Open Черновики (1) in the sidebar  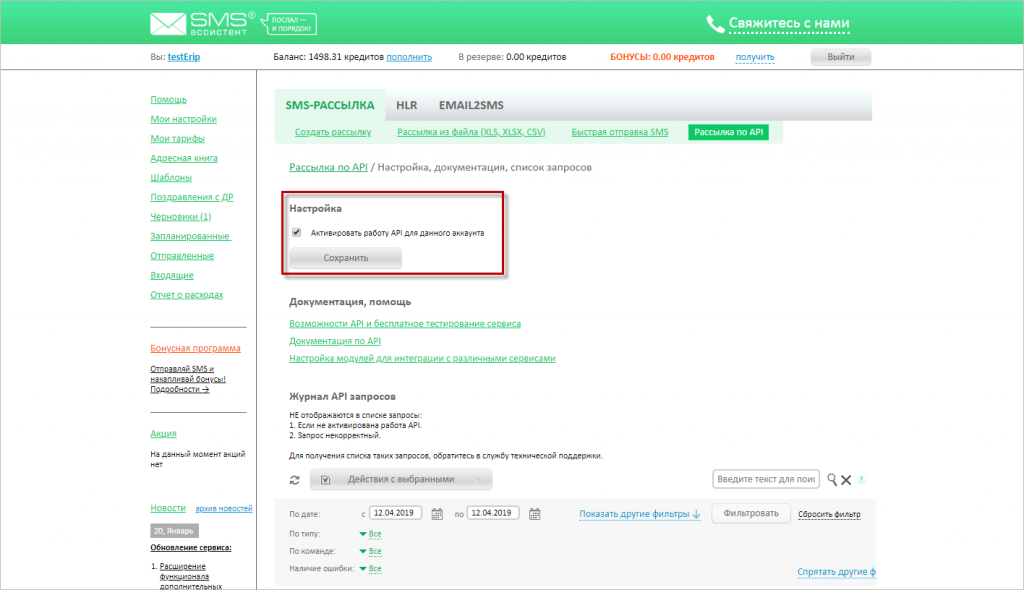tap(181, 217)
